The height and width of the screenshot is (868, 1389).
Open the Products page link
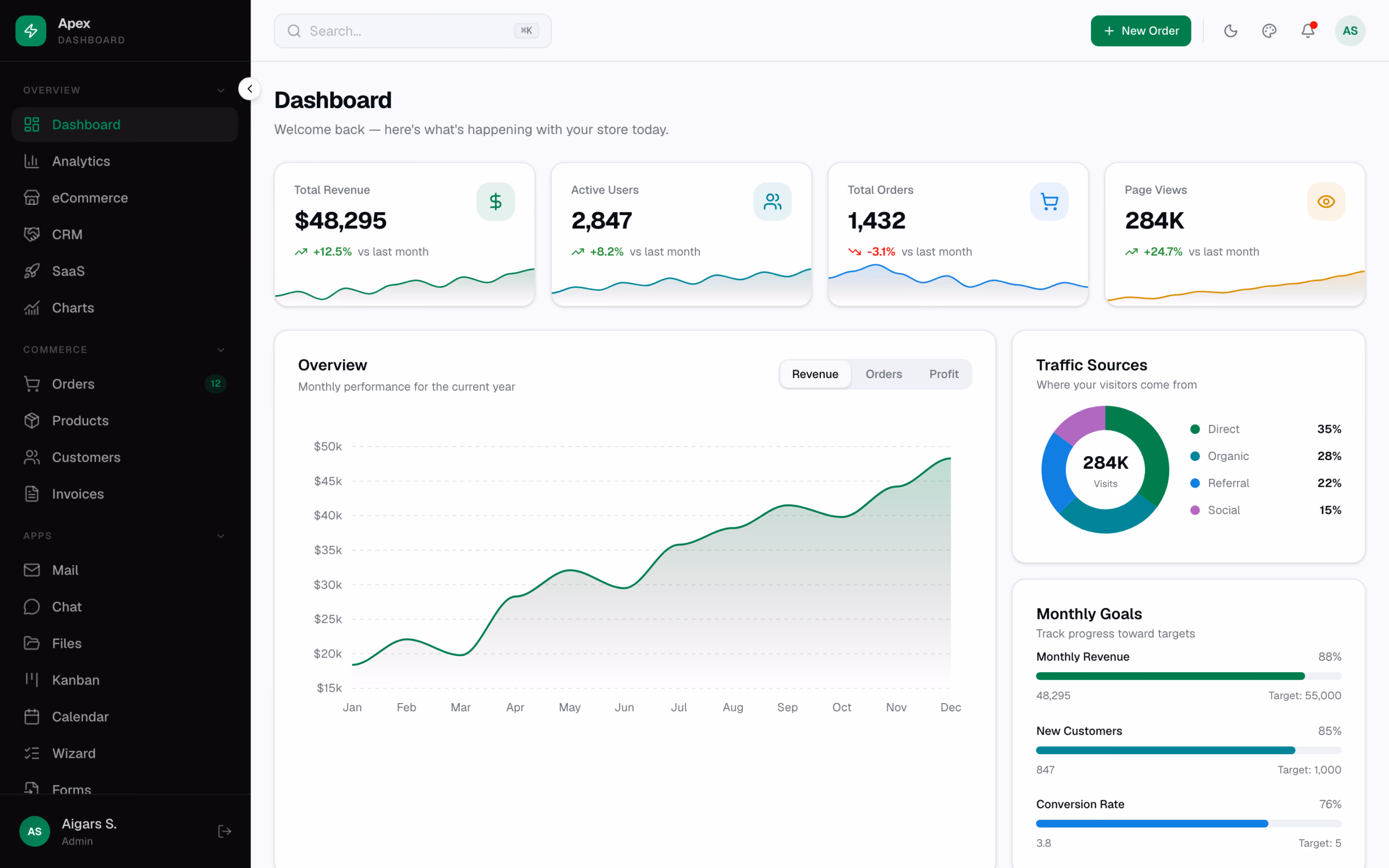pos(125,421)
